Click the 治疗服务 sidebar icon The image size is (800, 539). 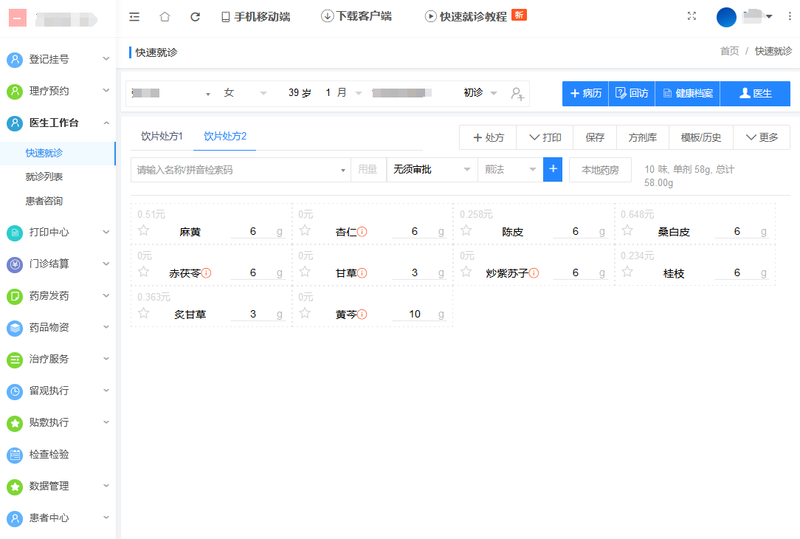[x=15, y=360]
